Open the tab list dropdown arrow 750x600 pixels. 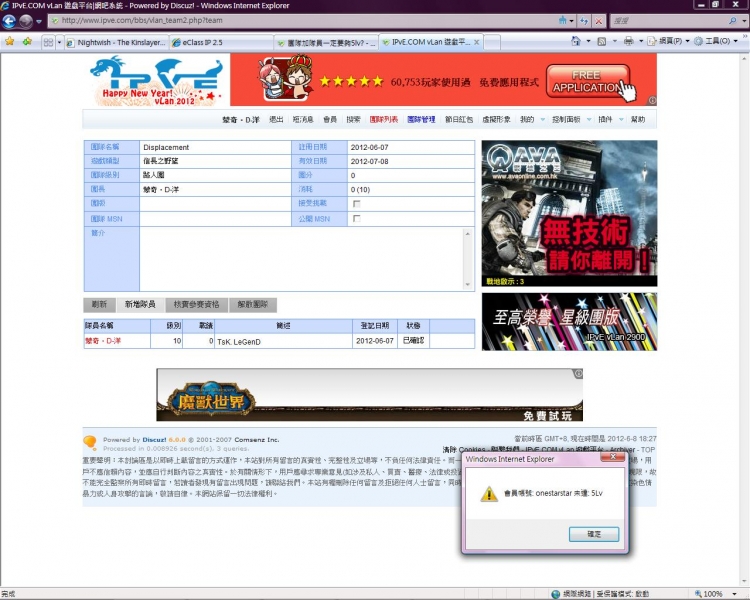click(59, 42)
